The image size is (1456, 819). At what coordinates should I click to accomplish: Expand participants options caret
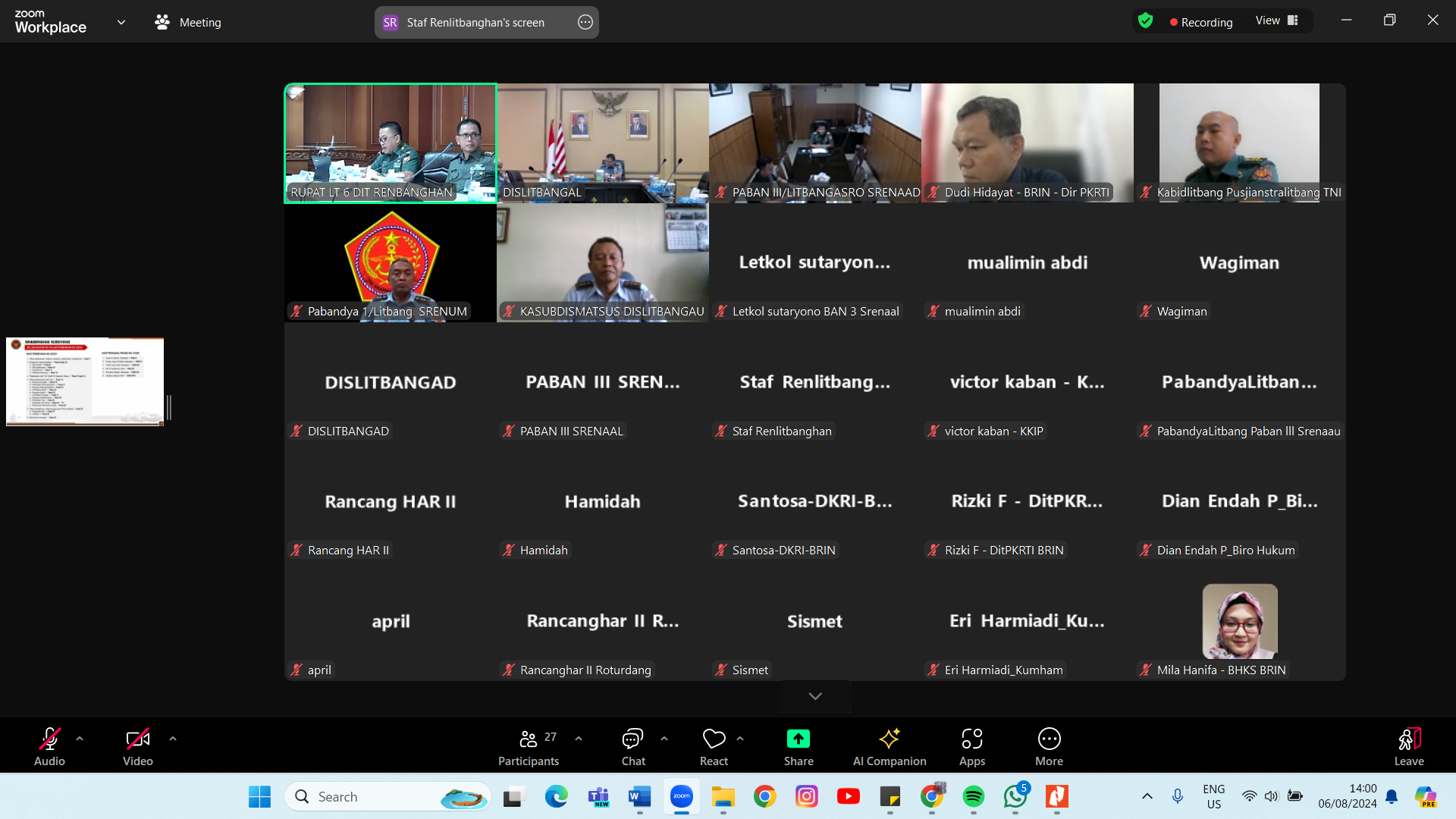tap(579, 739)
